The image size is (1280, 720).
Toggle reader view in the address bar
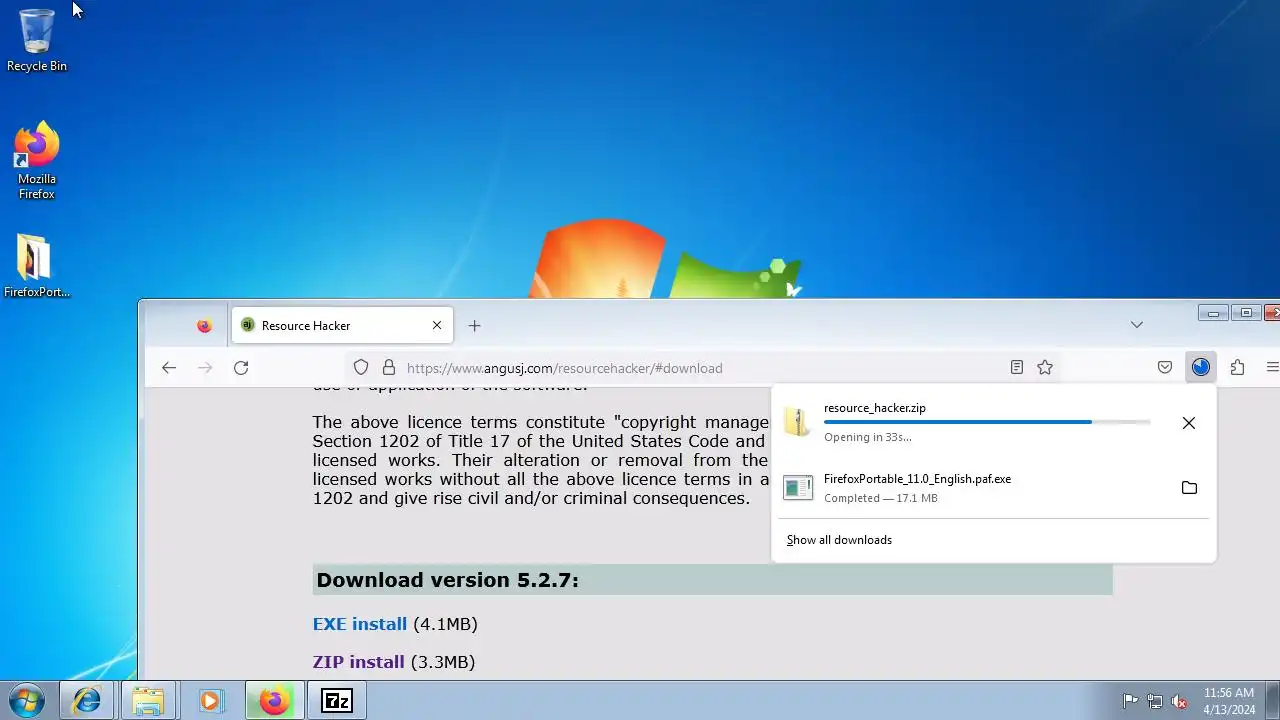pyautogui.click(x=1017, y=368)
